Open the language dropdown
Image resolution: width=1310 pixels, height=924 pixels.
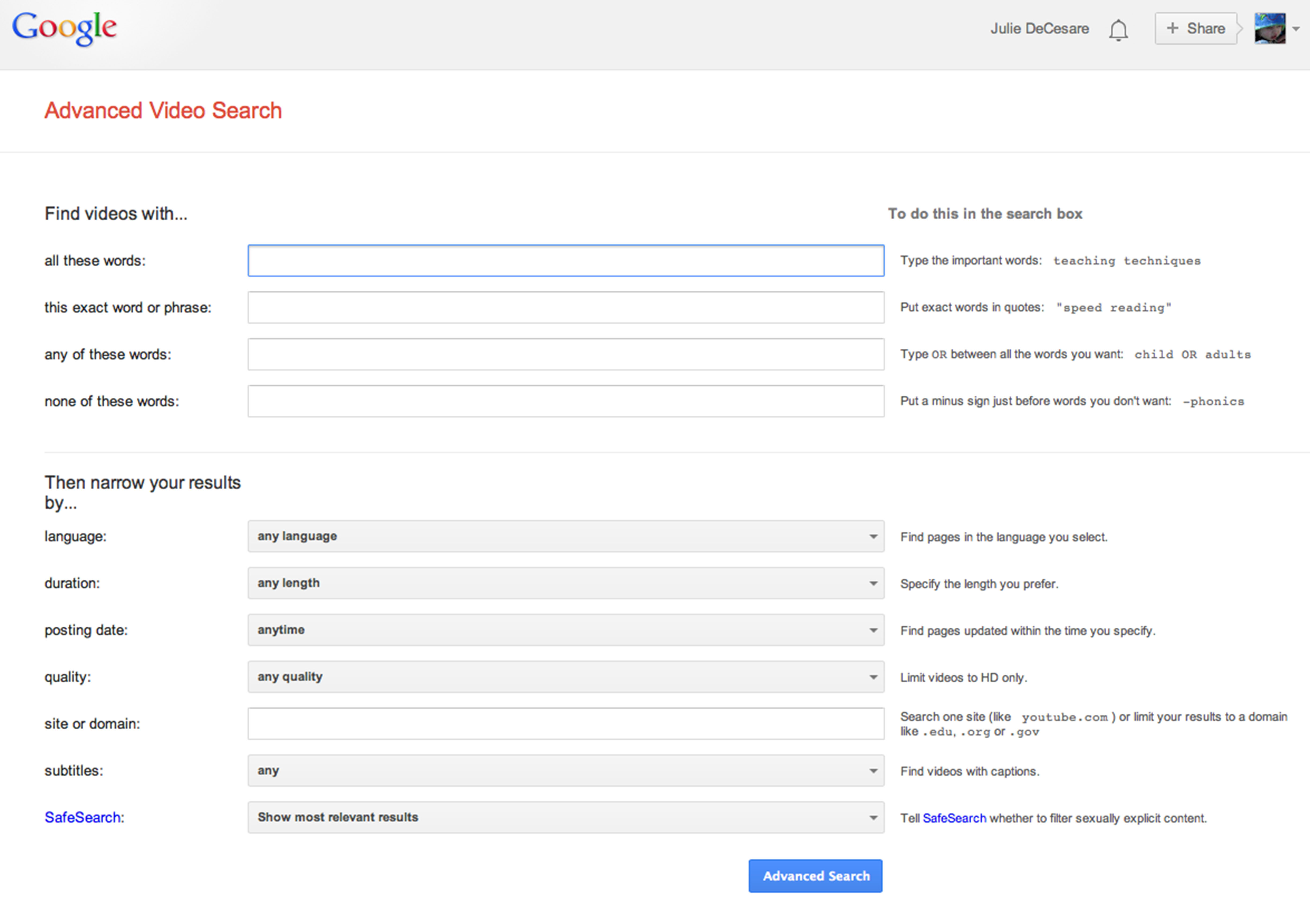pos(565,536)
